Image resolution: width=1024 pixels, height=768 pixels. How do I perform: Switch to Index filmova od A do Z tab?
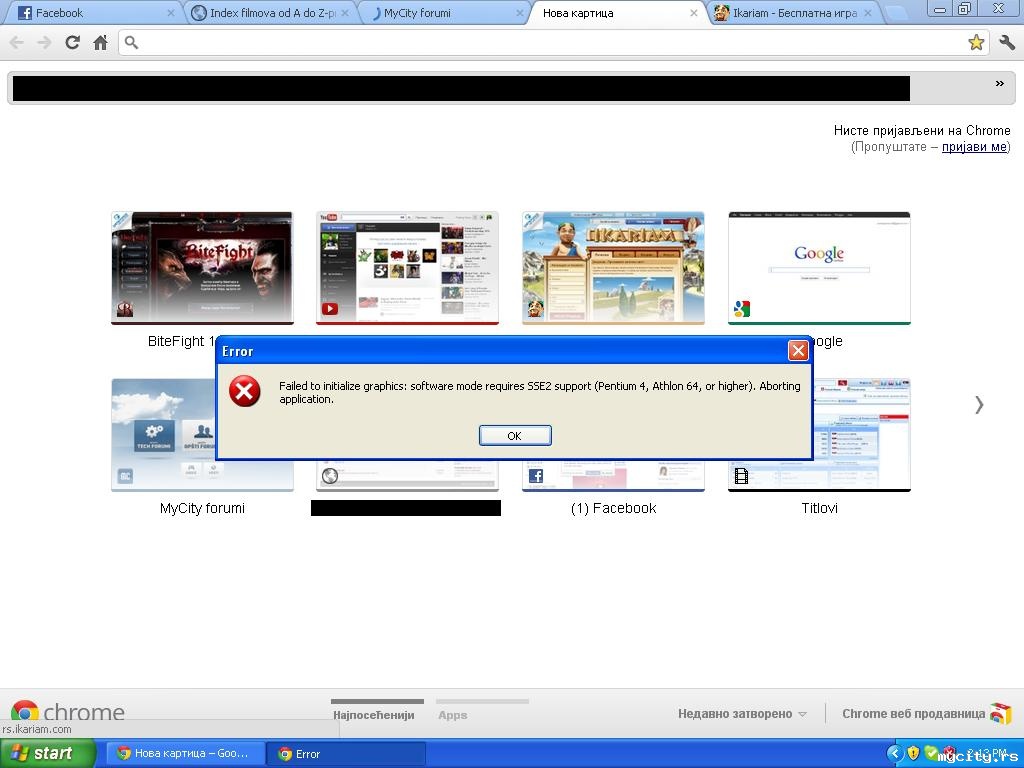coord(271,12)
